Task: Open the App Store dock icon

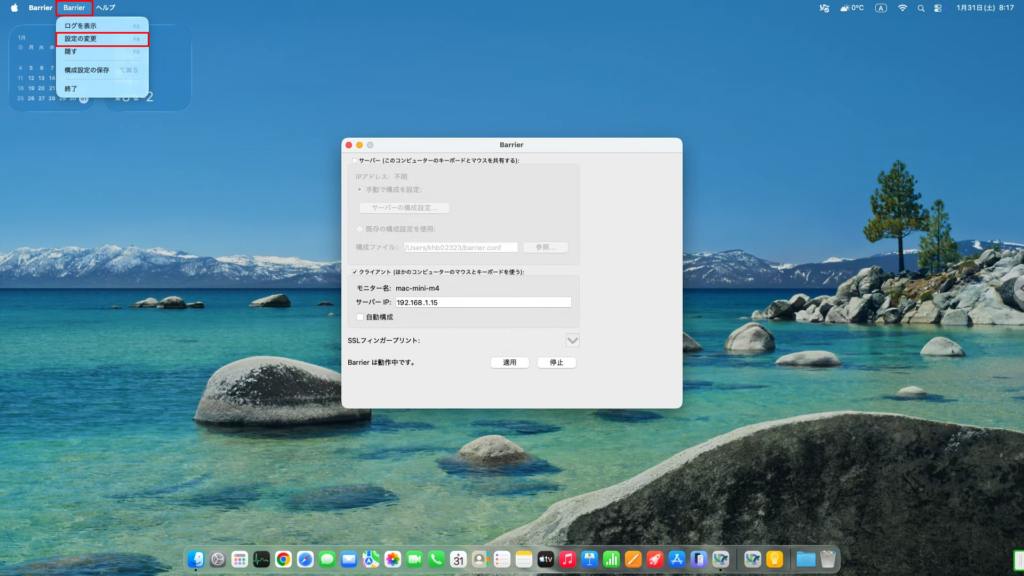Action: (x=677, y=560)
